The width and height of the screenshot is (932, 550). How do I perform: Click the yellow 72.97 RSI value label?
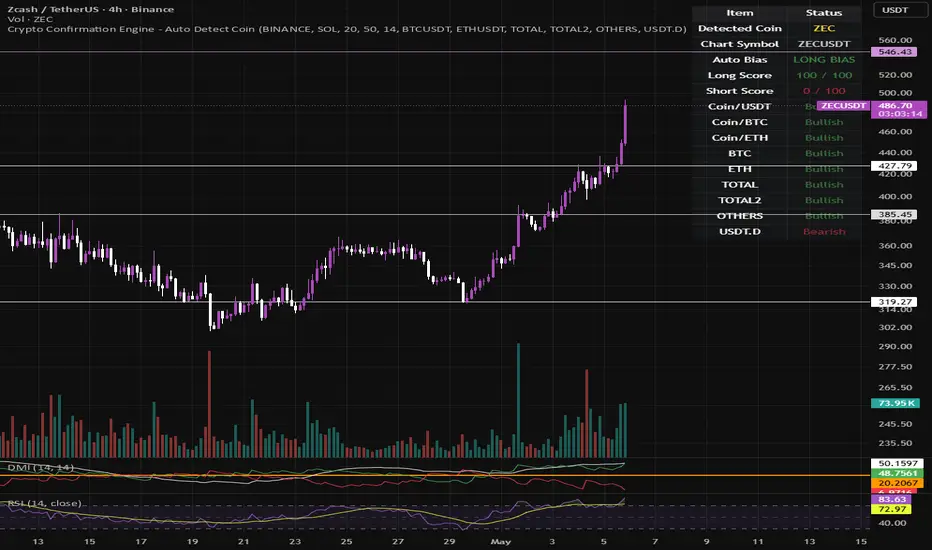[x=891, y=509]
